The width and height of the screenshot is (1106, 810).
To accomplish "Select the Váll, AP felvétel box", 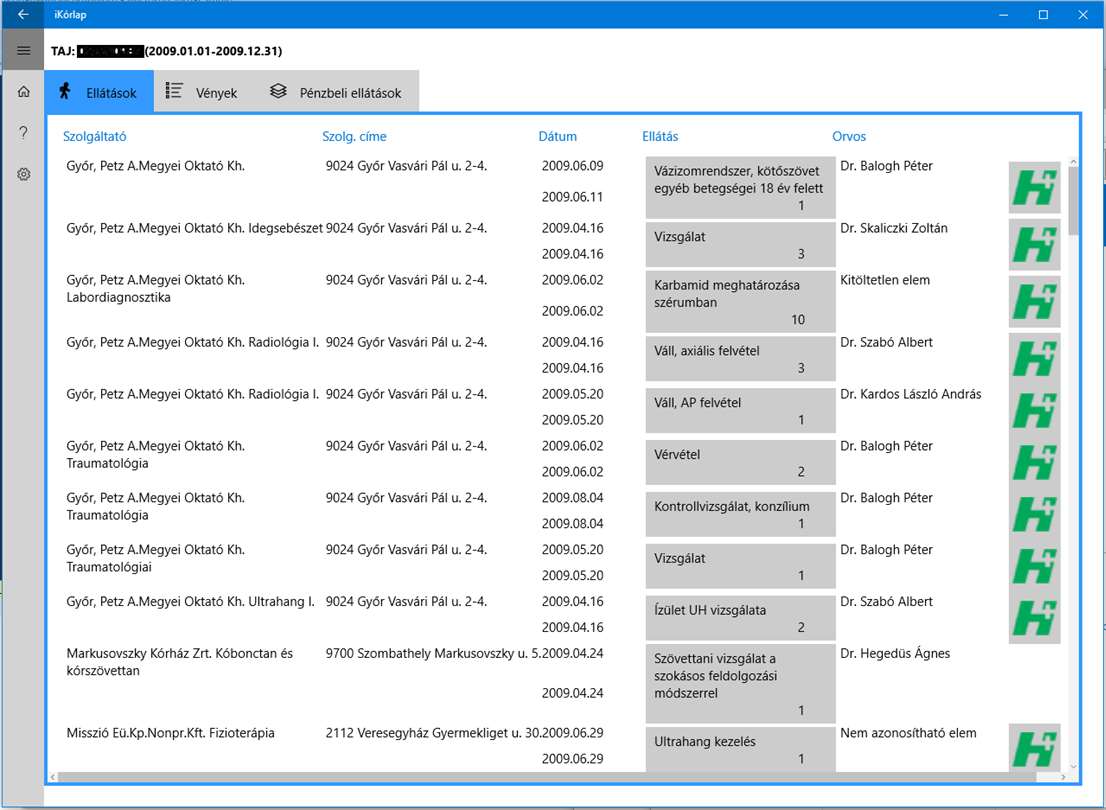I will click(x=740, y=411).
